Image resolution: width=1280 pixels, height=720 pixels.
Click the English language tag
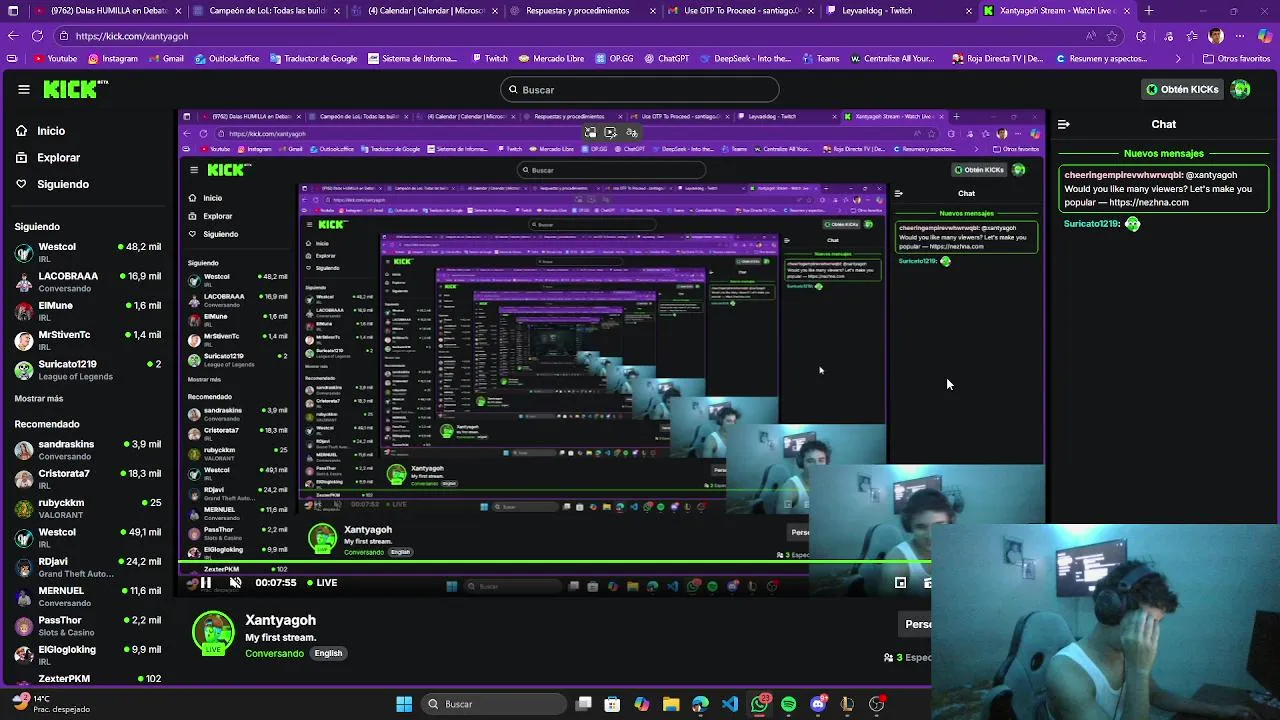pos(328,653)
